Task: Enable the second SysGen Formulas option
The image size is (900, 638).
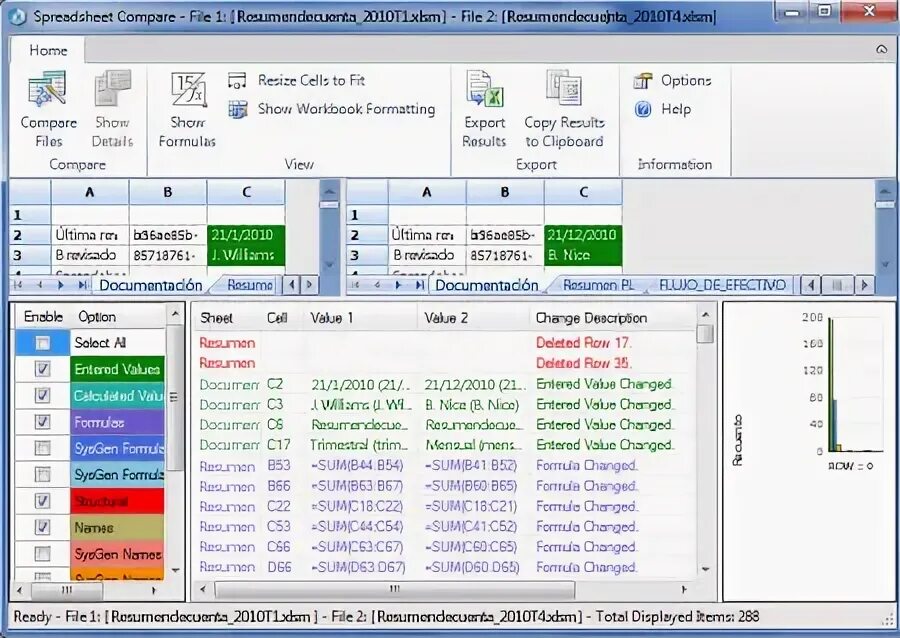Action: [x=42, y=474]
